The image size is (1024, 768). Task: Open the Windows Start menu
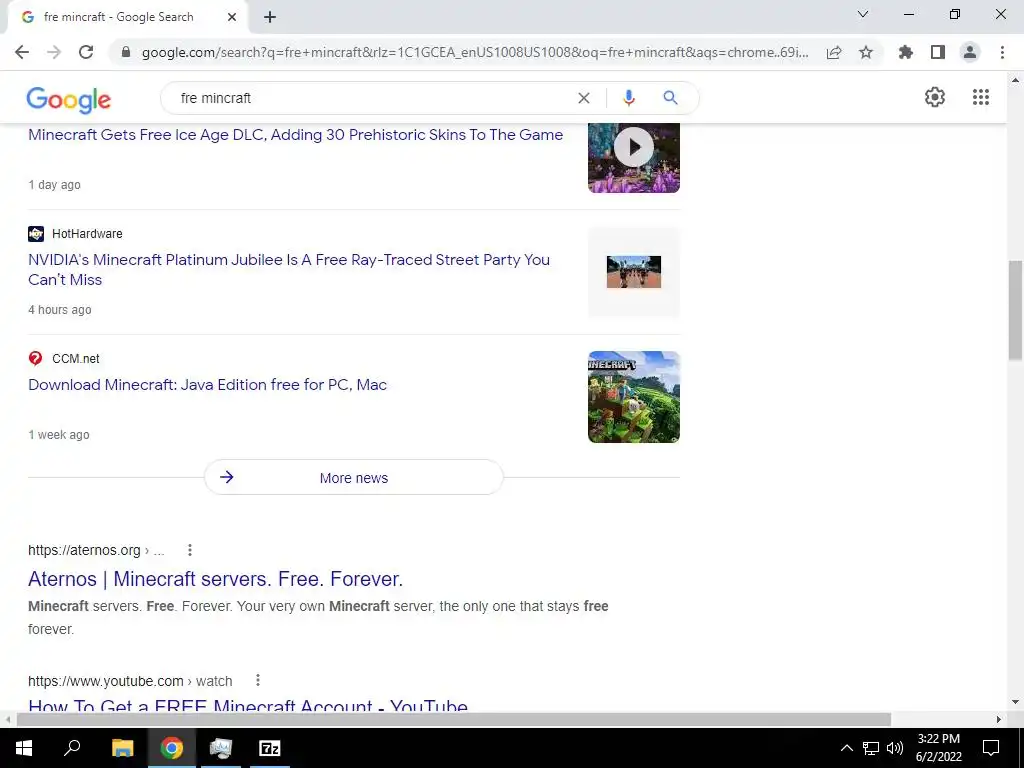pyautogui.click(x=24, y=748)
